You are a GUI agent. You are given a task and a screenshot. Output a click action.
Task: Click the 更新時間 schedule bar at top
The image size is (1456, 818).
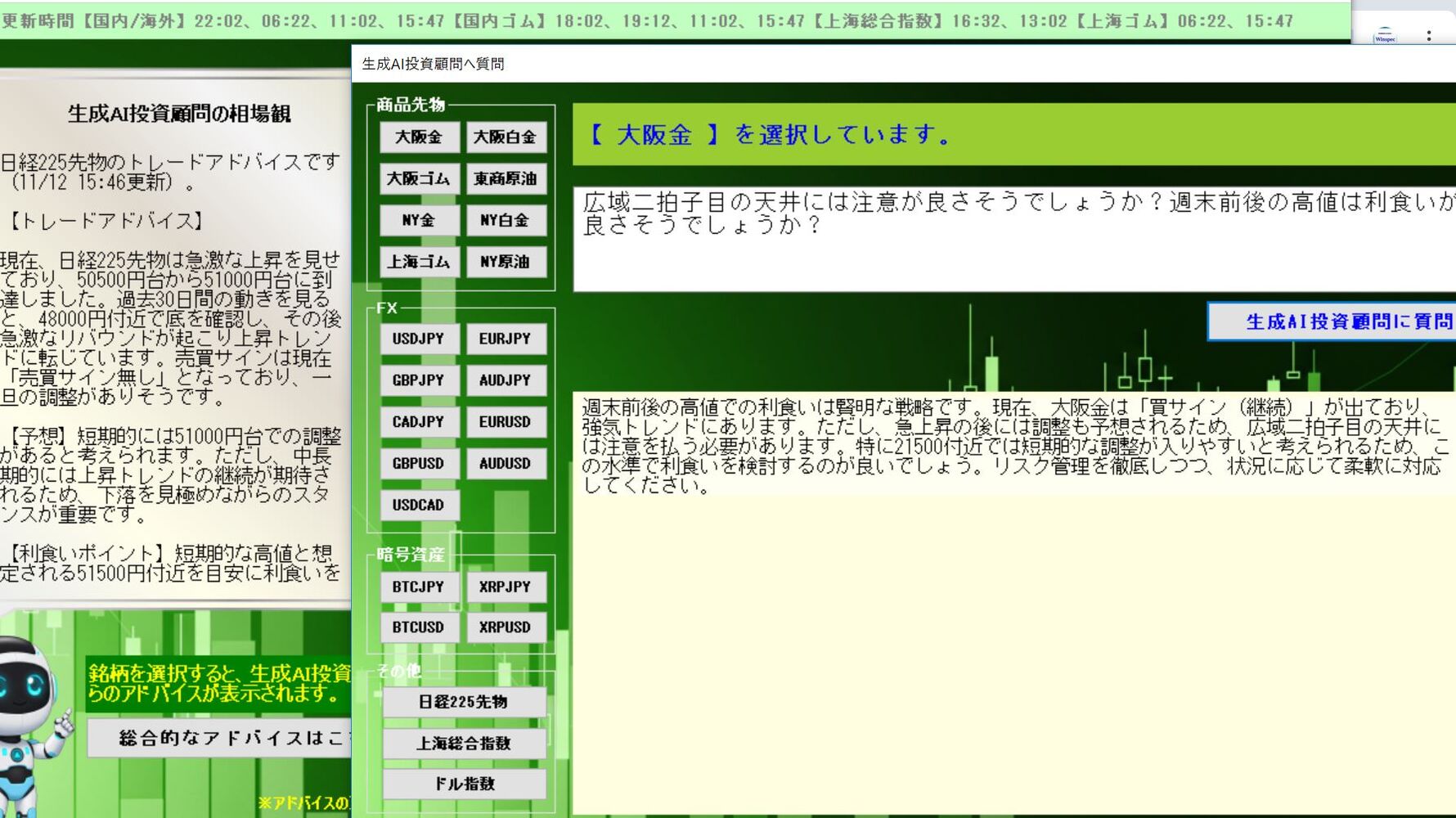(675, 20)
